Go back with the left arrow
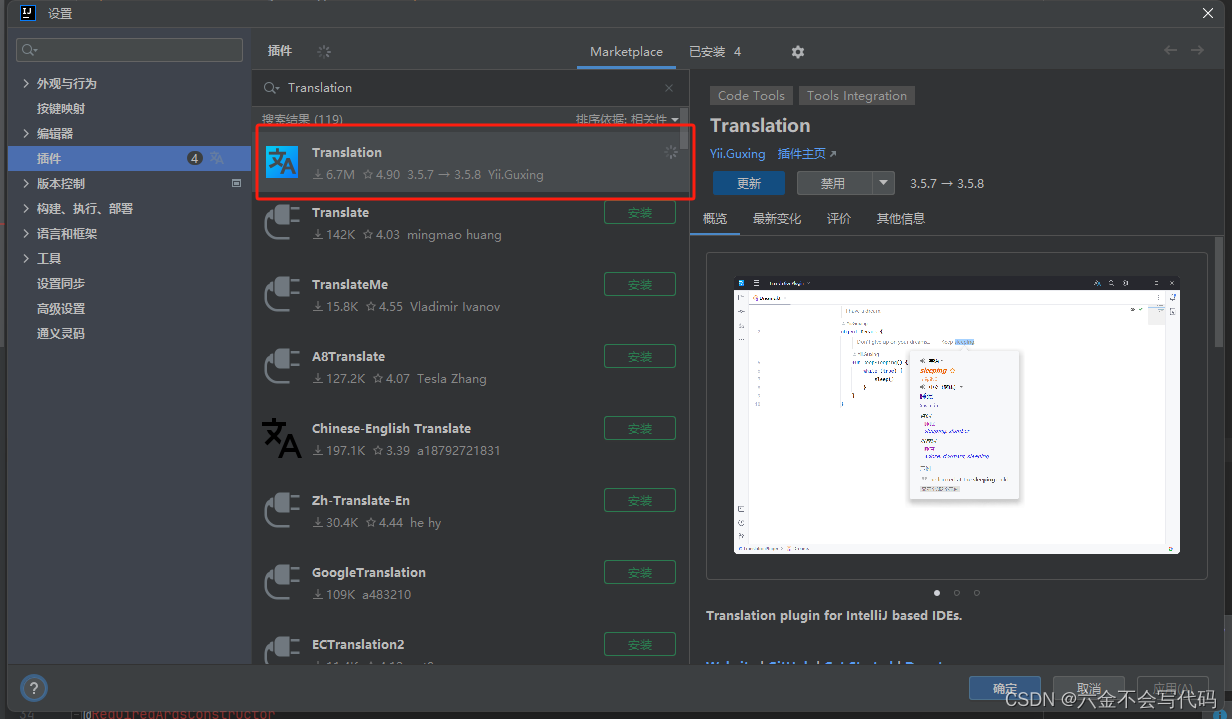Screen dimensions: 1232x719 (1170, 50)
